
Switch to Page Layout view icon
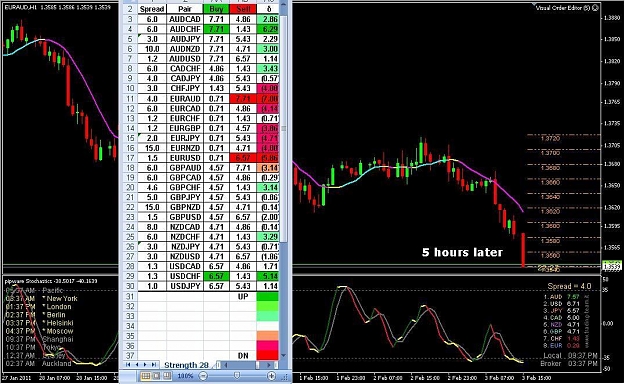pos(156,376)
